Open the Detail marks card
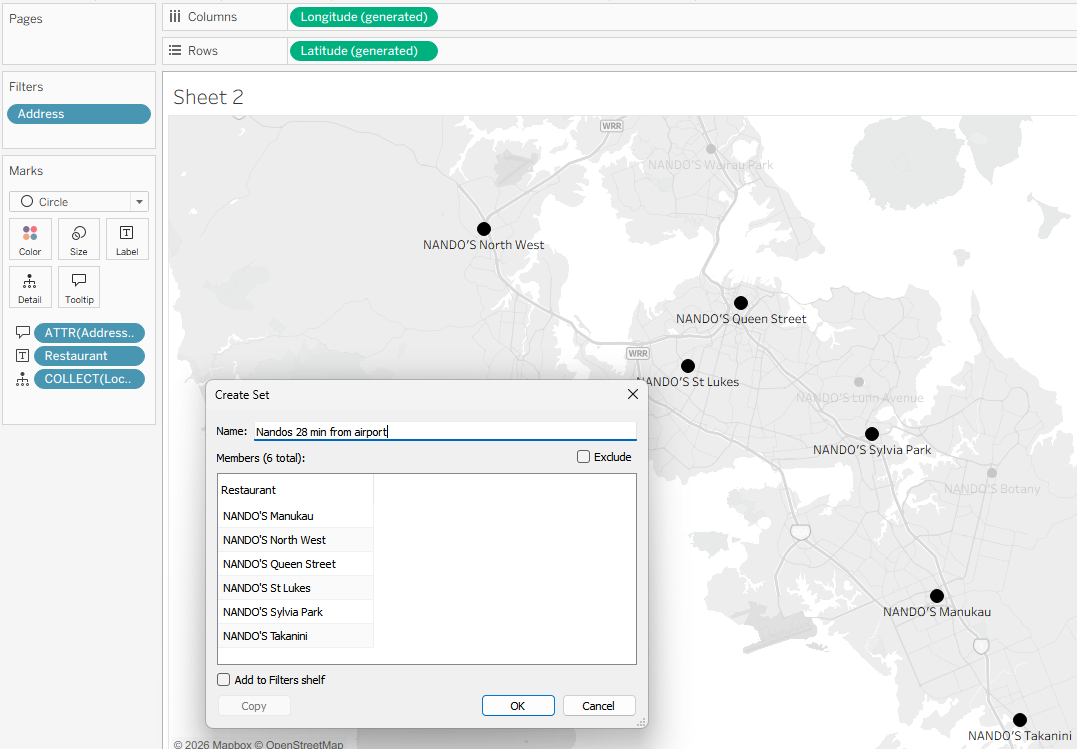Viewport: 1077px width, 749px height. (30, 287)
